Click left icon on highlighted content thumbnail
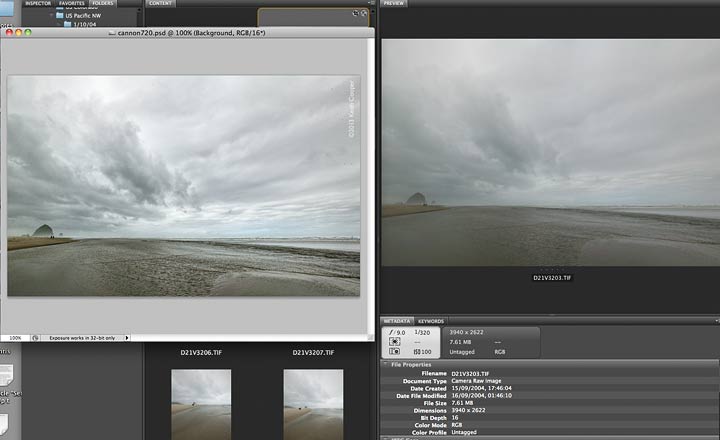Image resolution: width=720 pixels, height=440 pixels. pos(355,13)
